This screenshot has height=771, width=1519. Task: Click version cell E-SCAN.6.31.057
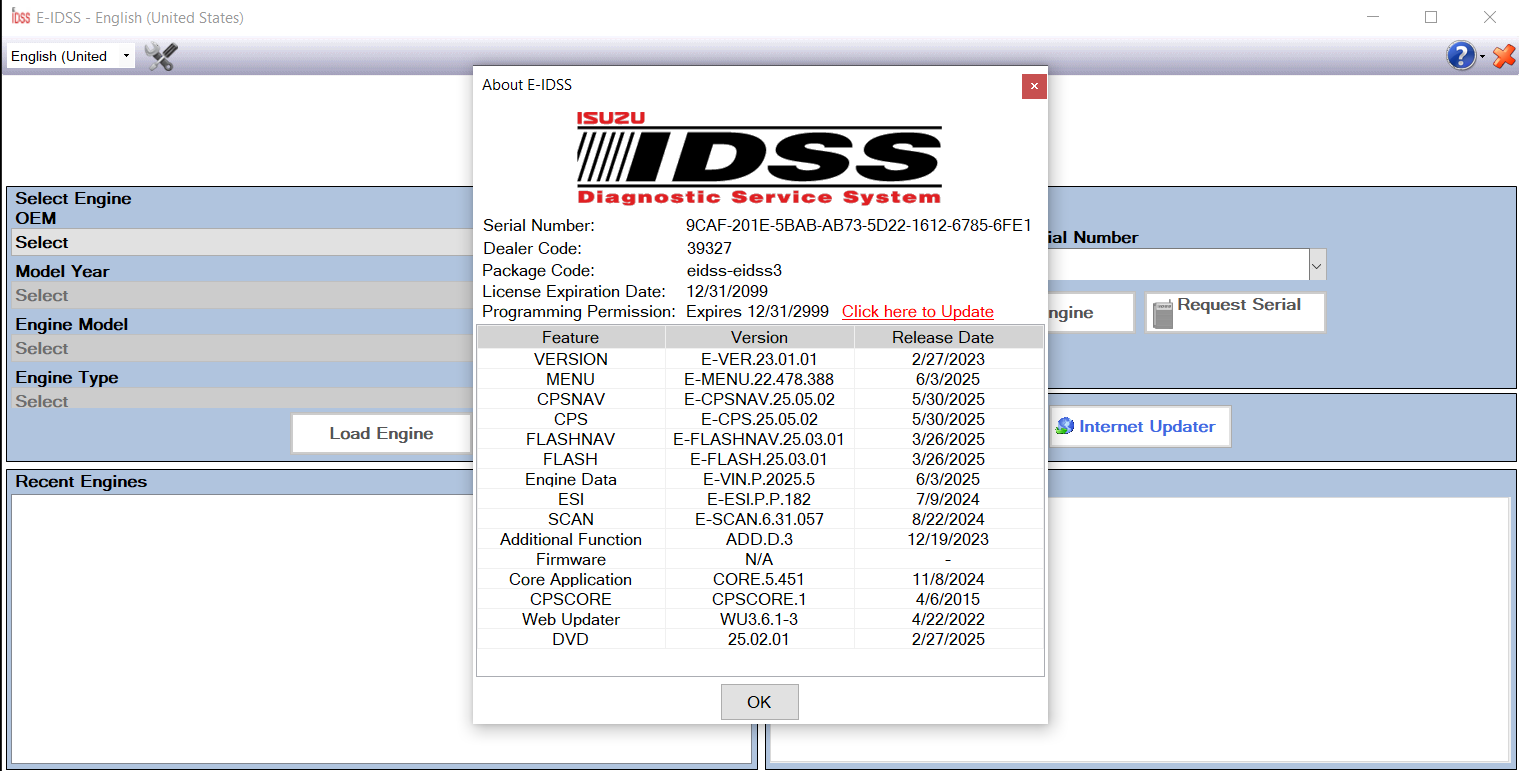tap(759, 519)
